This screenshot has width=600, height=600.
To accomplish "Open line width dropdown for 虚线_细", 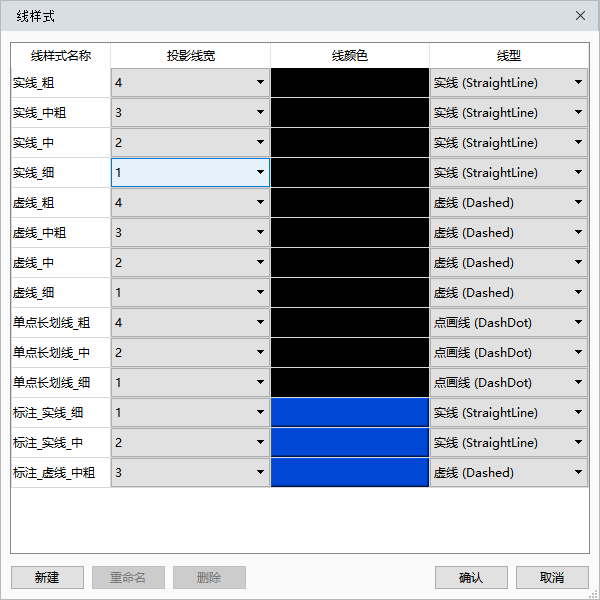I will pyautogui.click(x=190, y=292).
